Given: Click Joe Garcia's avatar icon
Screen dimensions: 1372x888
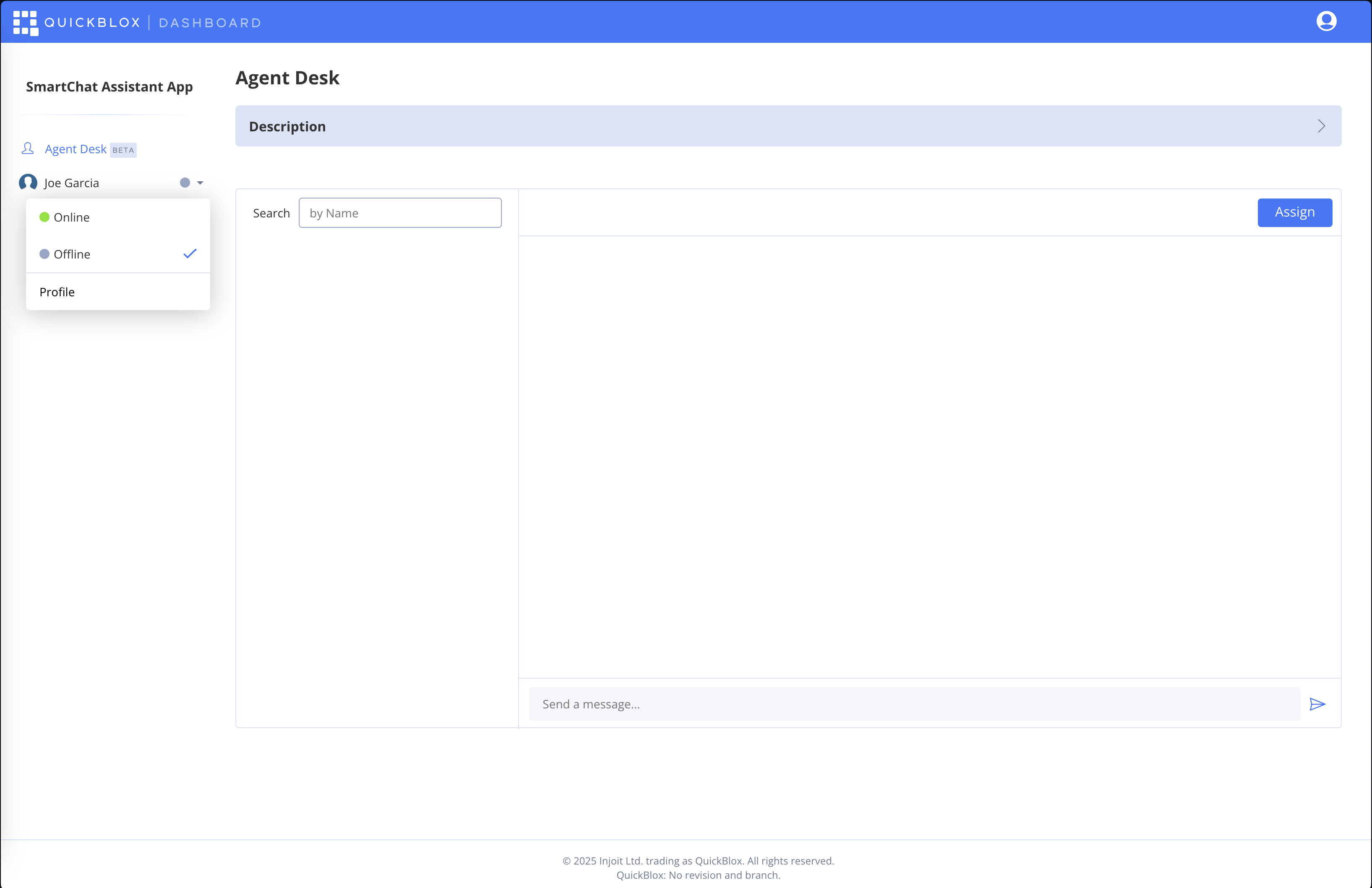Looking at the screenshot, I should (28, 182).
